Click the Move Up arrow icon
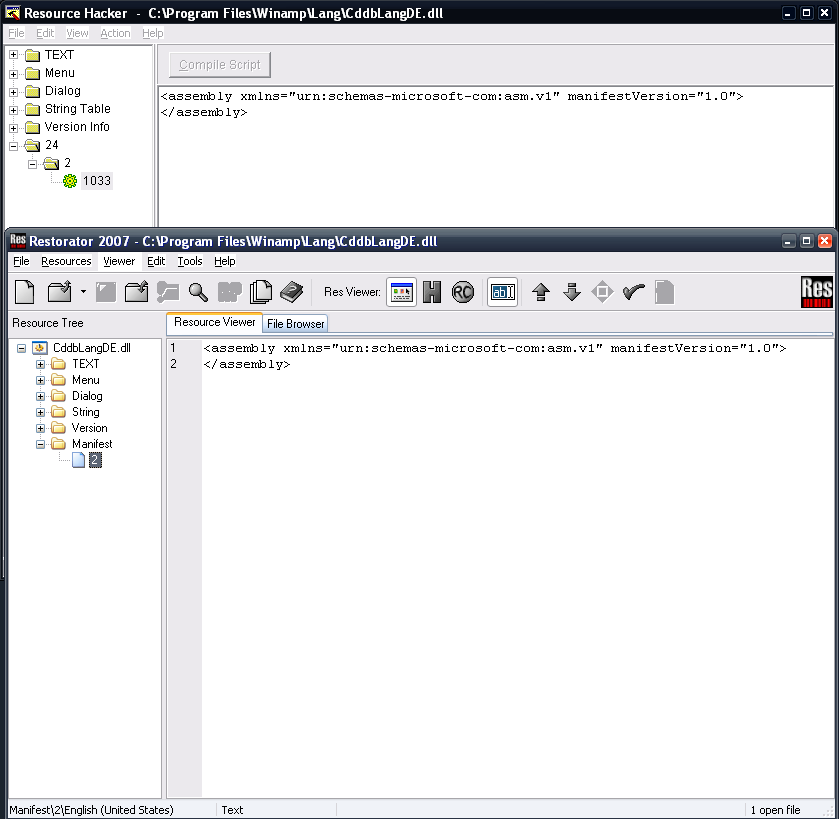This screenshot has width=839, height=819. [541, 292]
